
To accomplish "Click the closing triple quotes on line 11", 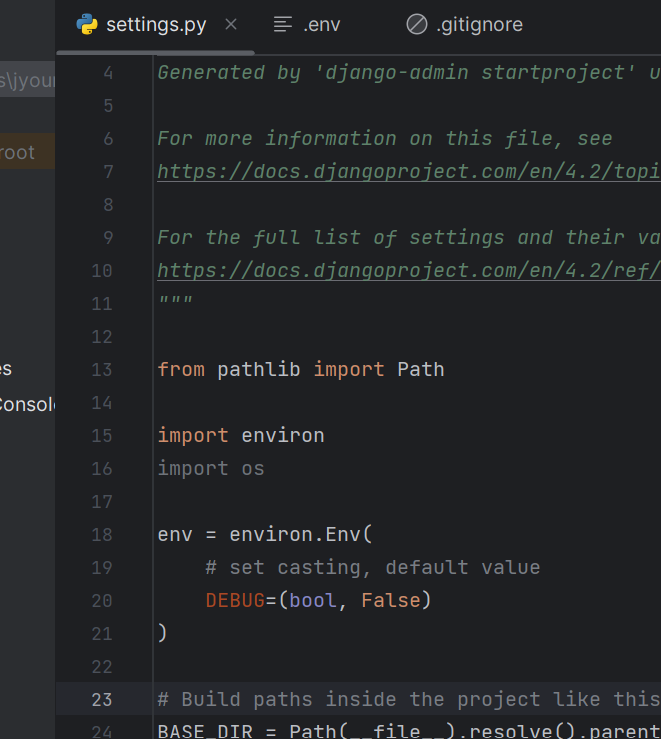I will tap(175, 300).
